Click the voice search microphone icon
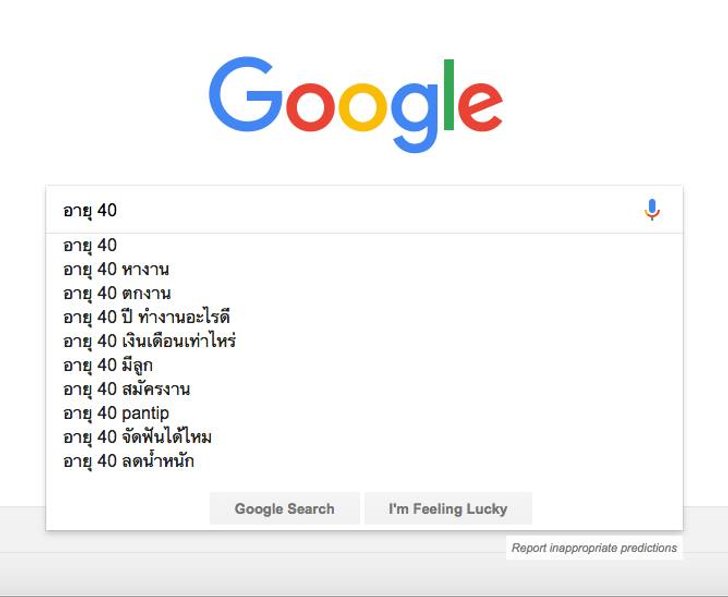 652,210
